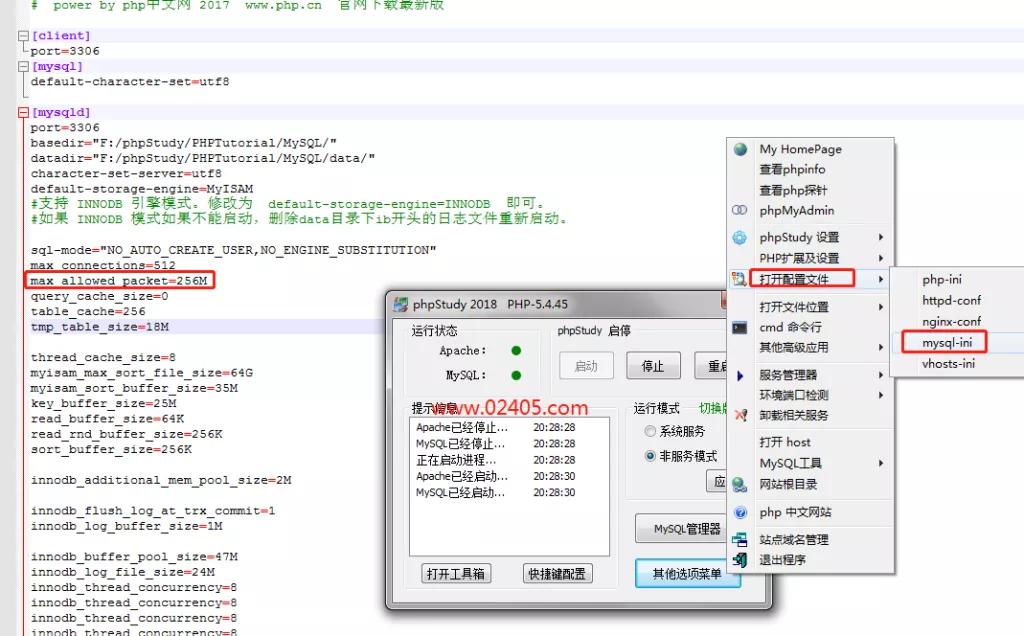Click the phpStudy settings gear icon
Screen dimensions: 1024x636
739,238
